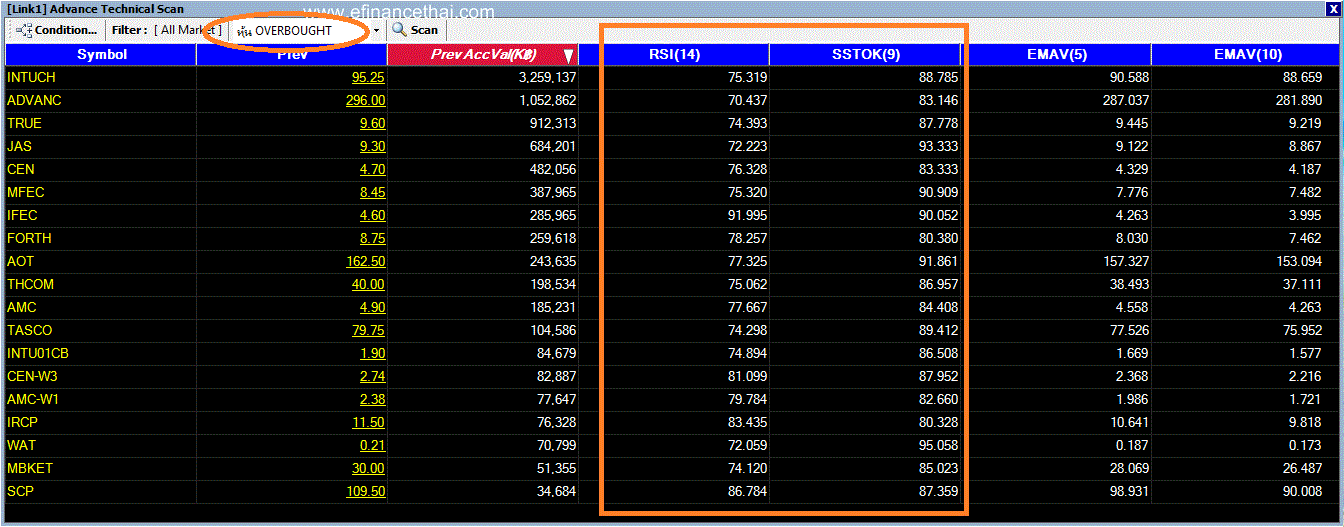Sort by the Symbol column header
Image resolution: width=1344 pixels, height=527 pixels.
[101, 54]
